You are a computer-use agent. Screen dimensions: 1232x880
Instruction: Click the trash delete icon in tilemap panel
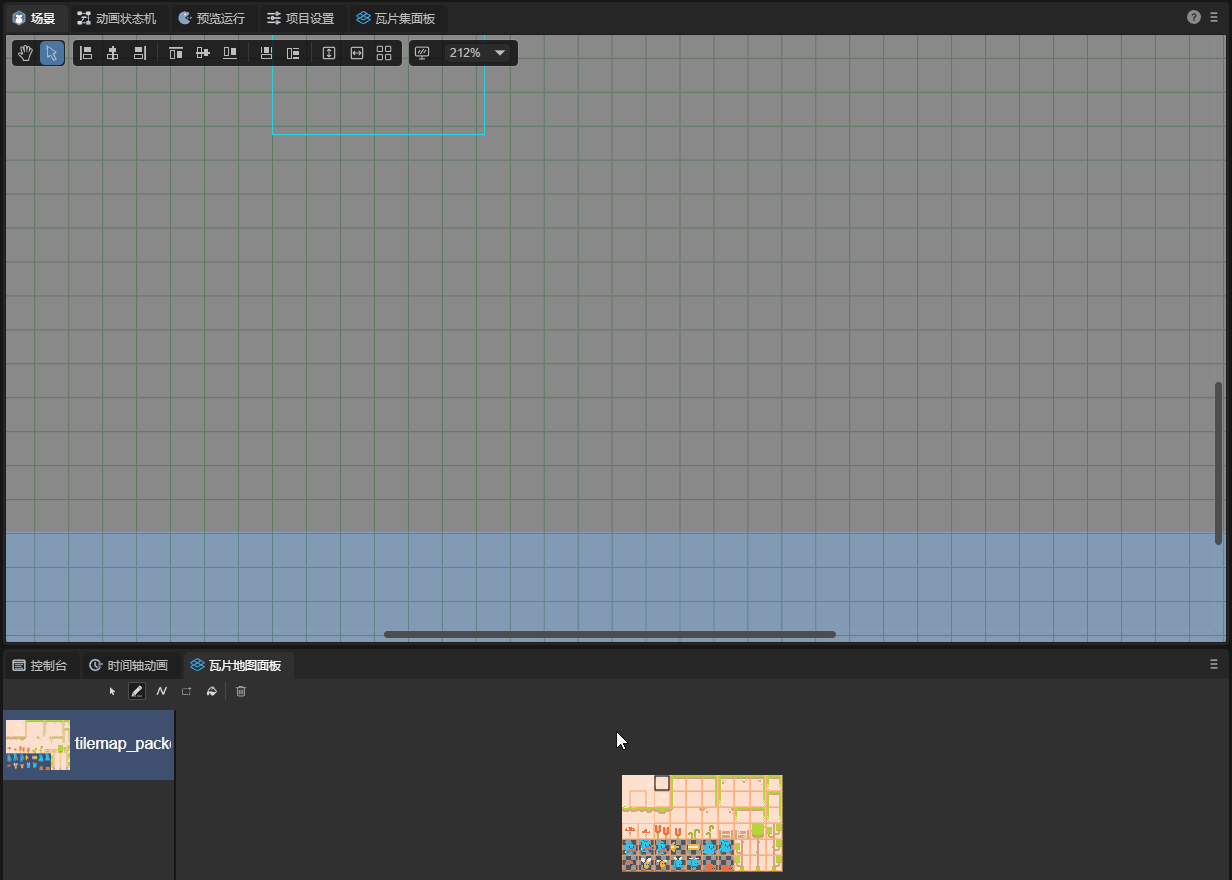pyautogui.click(x=241, y=691)
